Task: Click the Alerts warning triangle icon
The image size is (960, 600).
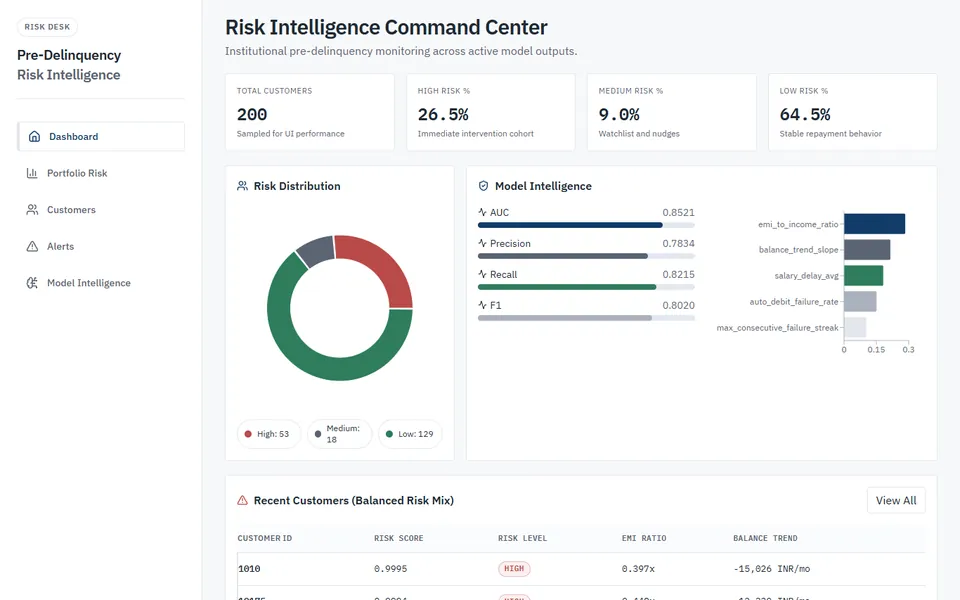Action: [32, 247]
